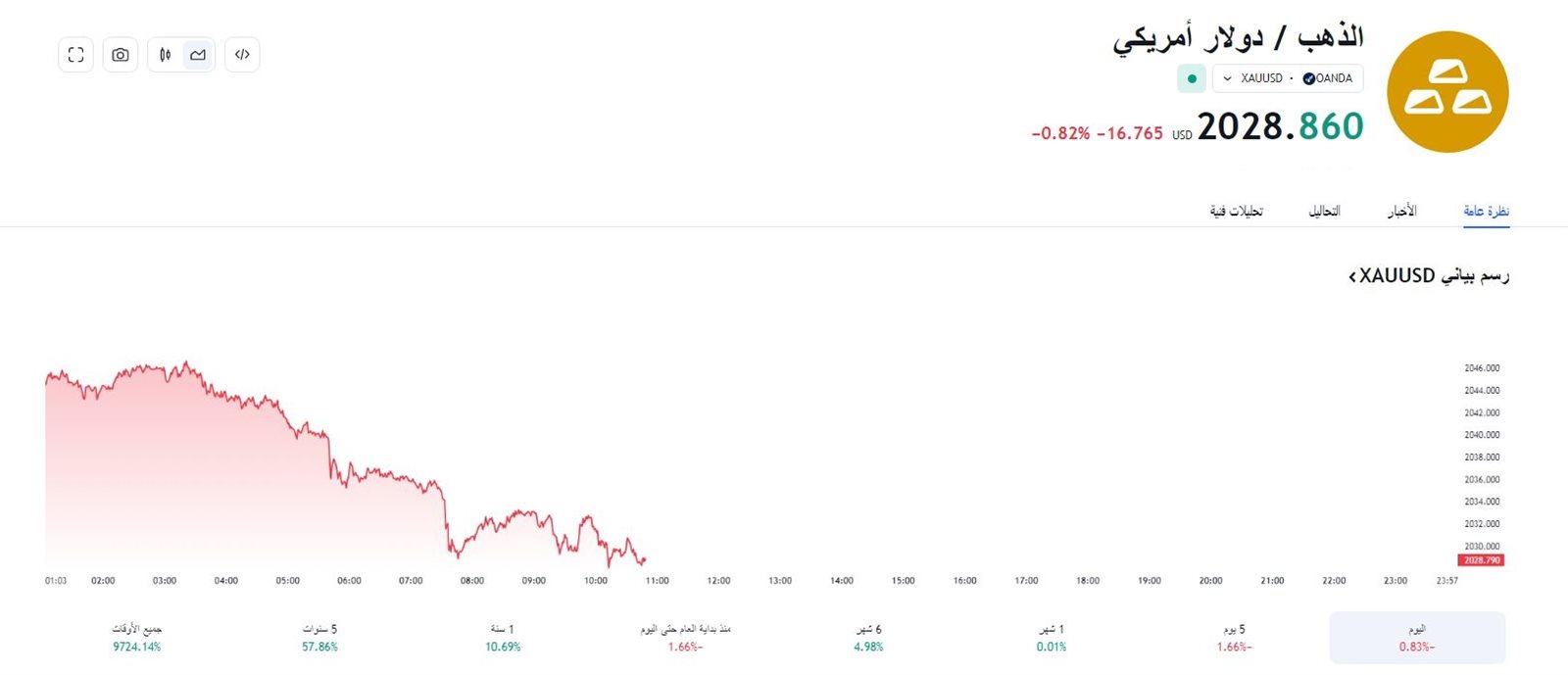Choose the 6 شهر time range
Viewport: 1568px width, 675px height.
point(868,637)
